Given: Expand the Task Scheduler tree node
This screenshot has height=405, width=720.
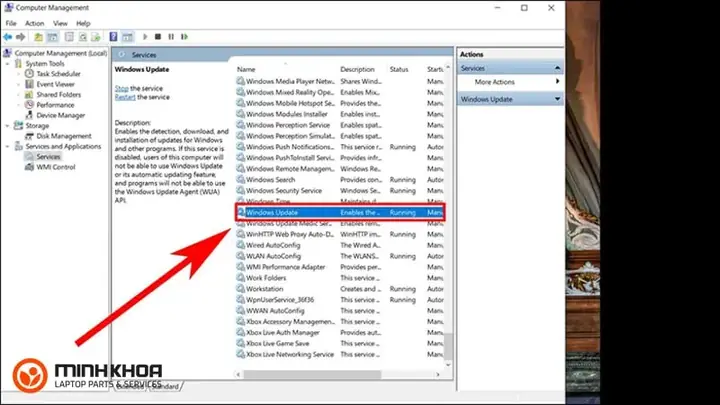Looking at the screenshot, I should 18,74.
